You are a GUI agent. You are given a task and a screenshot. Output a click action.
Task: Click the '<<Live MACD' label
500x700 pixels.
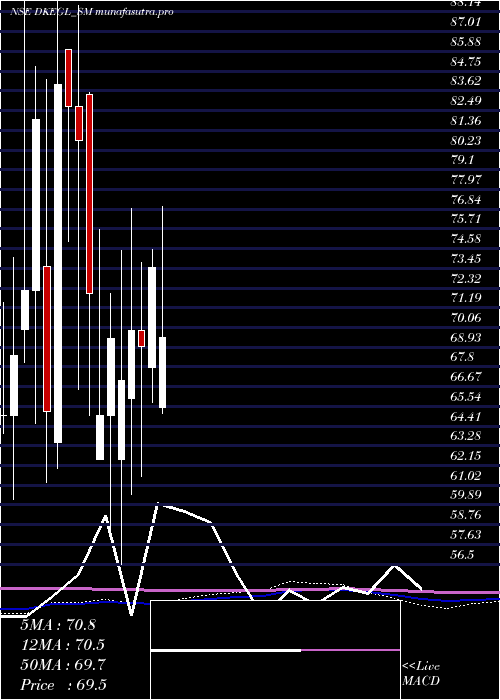(421, 673)
